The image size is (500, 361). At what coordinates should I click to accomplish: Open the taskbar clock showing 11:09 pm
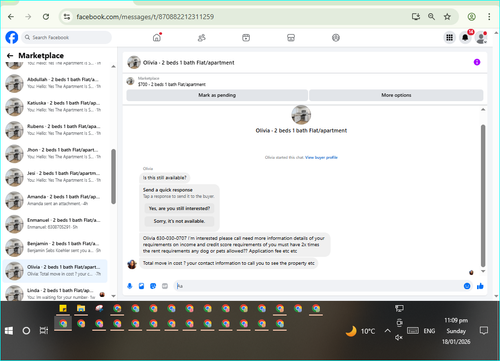[456, 331]
